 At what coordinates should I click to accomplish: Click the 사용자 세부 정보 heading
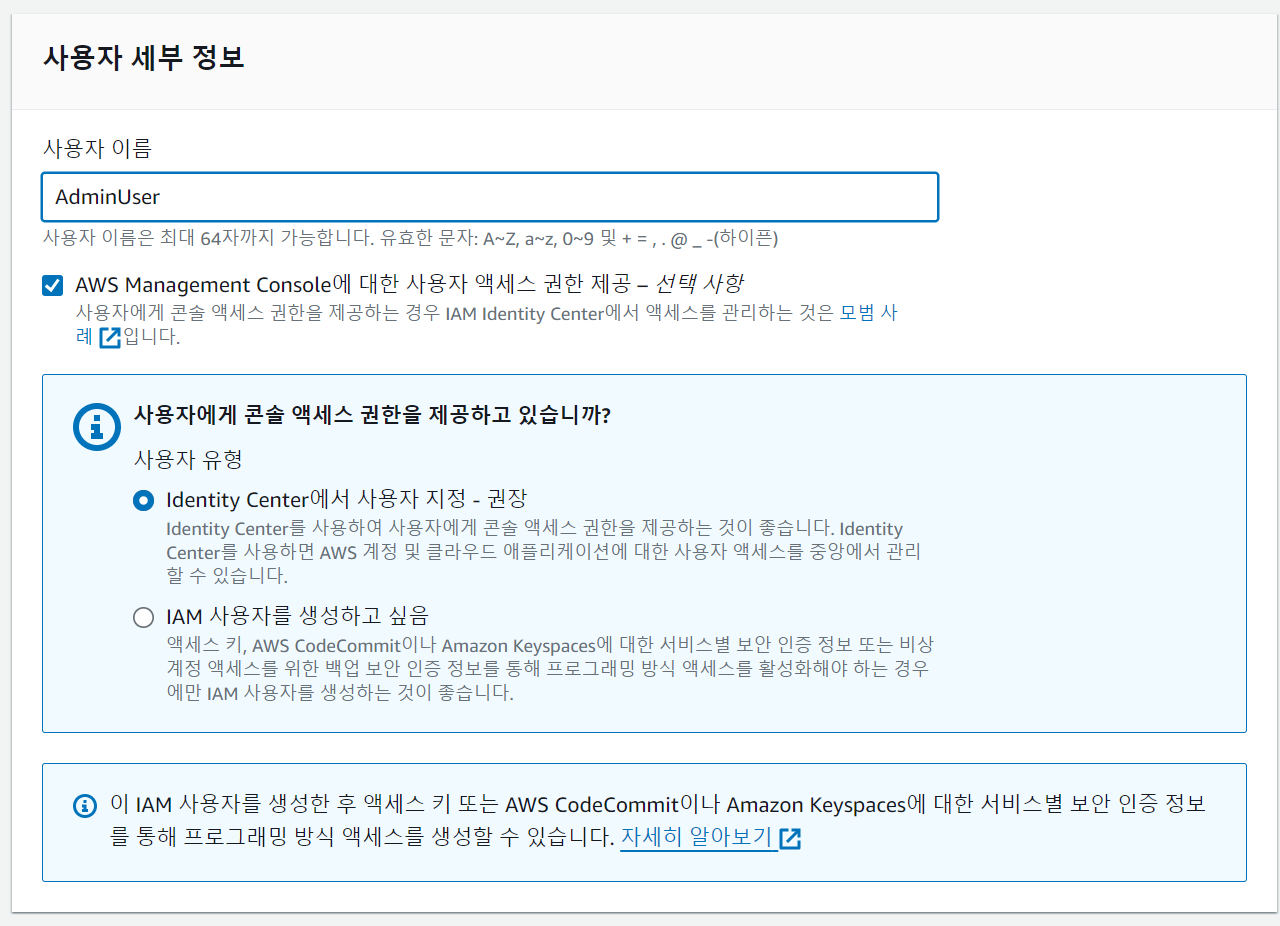[x=144, y=57]
